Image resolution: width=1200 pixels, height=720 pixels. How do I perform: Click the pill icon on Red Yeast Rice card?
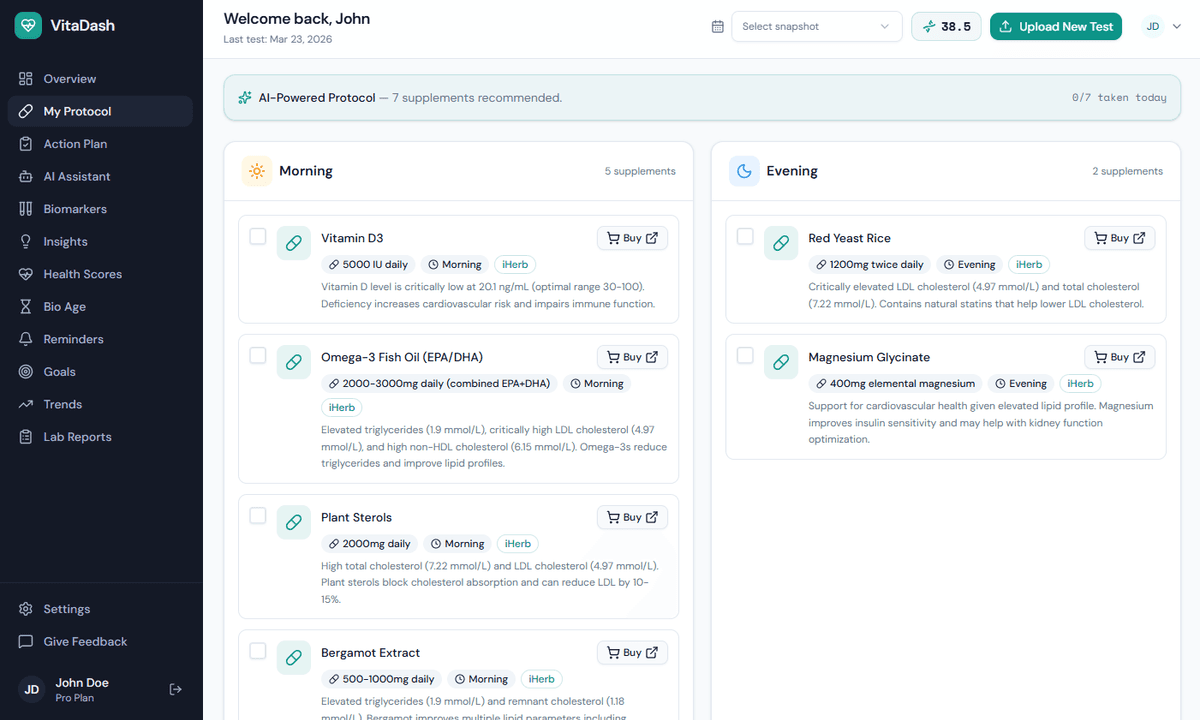[781, 243]
